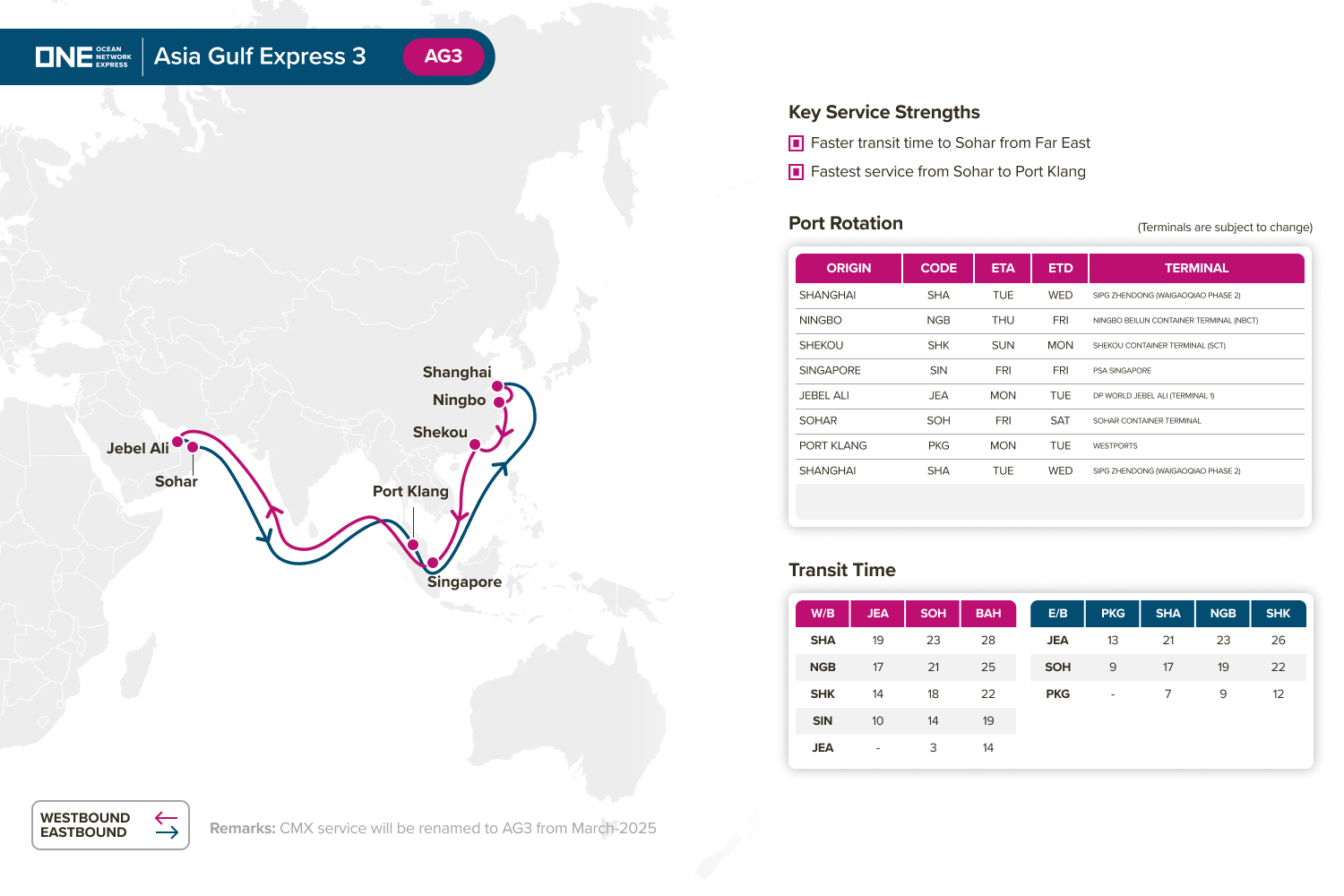
Task: Click the Port Klang marker dot
Action: [x=413, y=544]
